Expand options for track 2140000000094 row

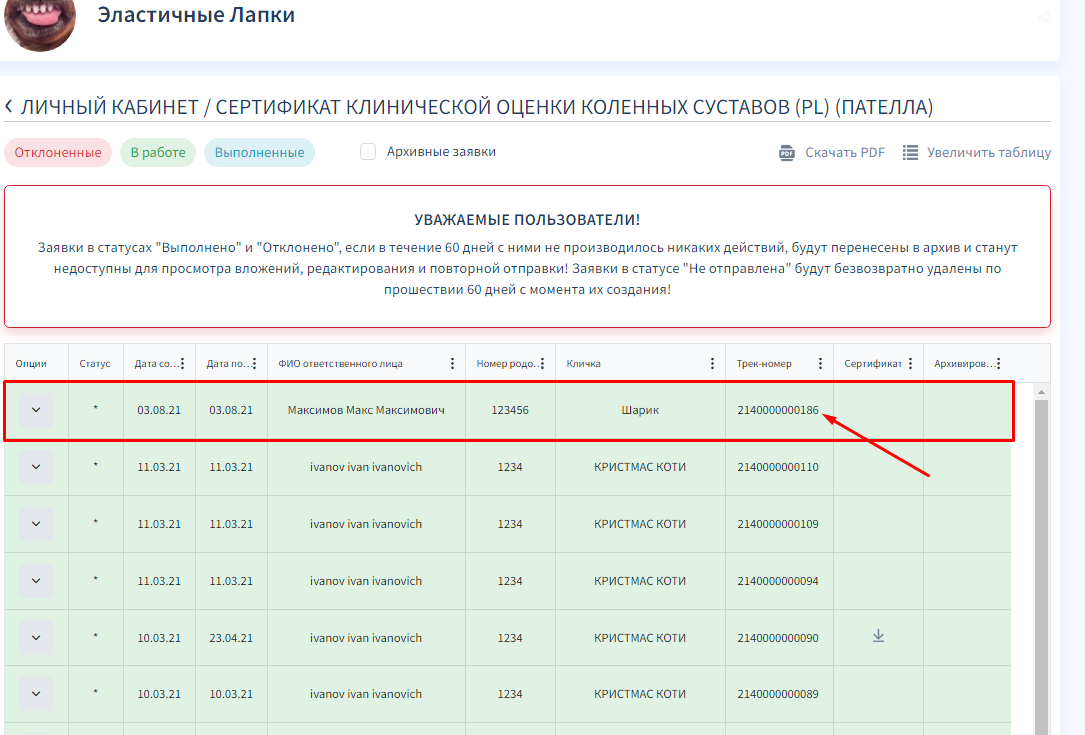coord(36,581)
